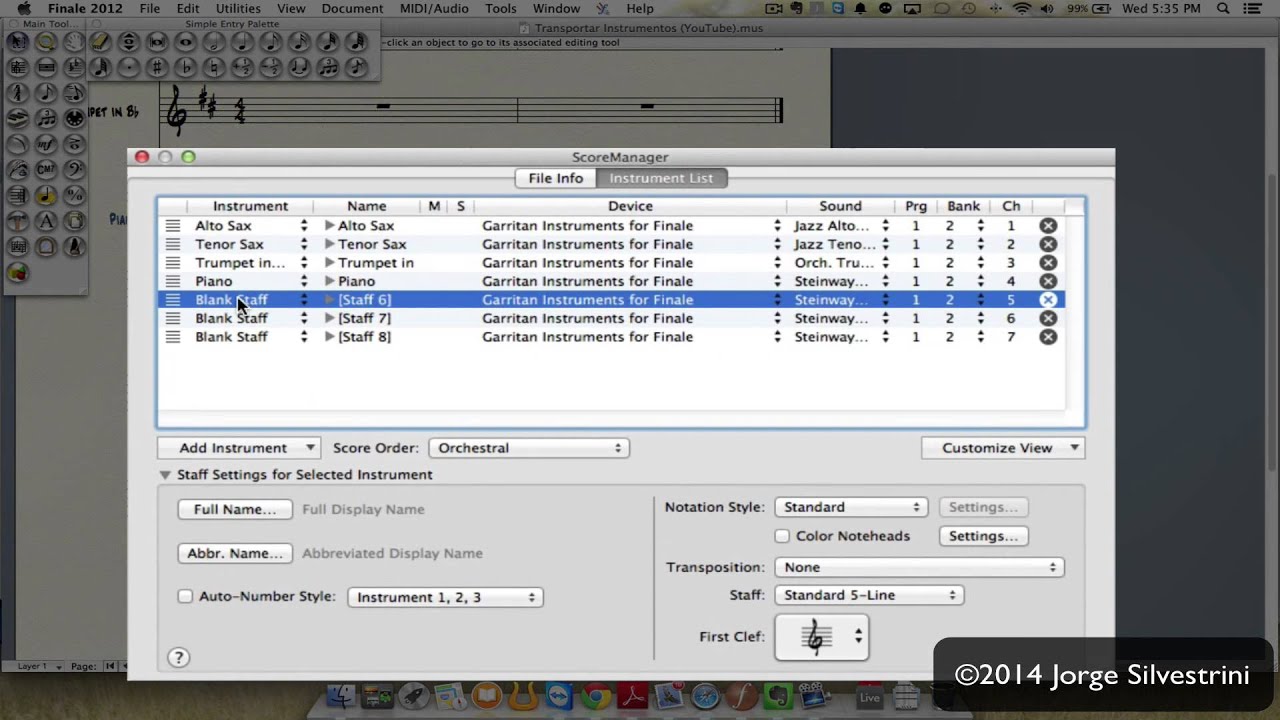Viewport: 1280px width, 720px height.
Task: Select the Selection tool in Main Tool palette
Action: coord(18,41)
